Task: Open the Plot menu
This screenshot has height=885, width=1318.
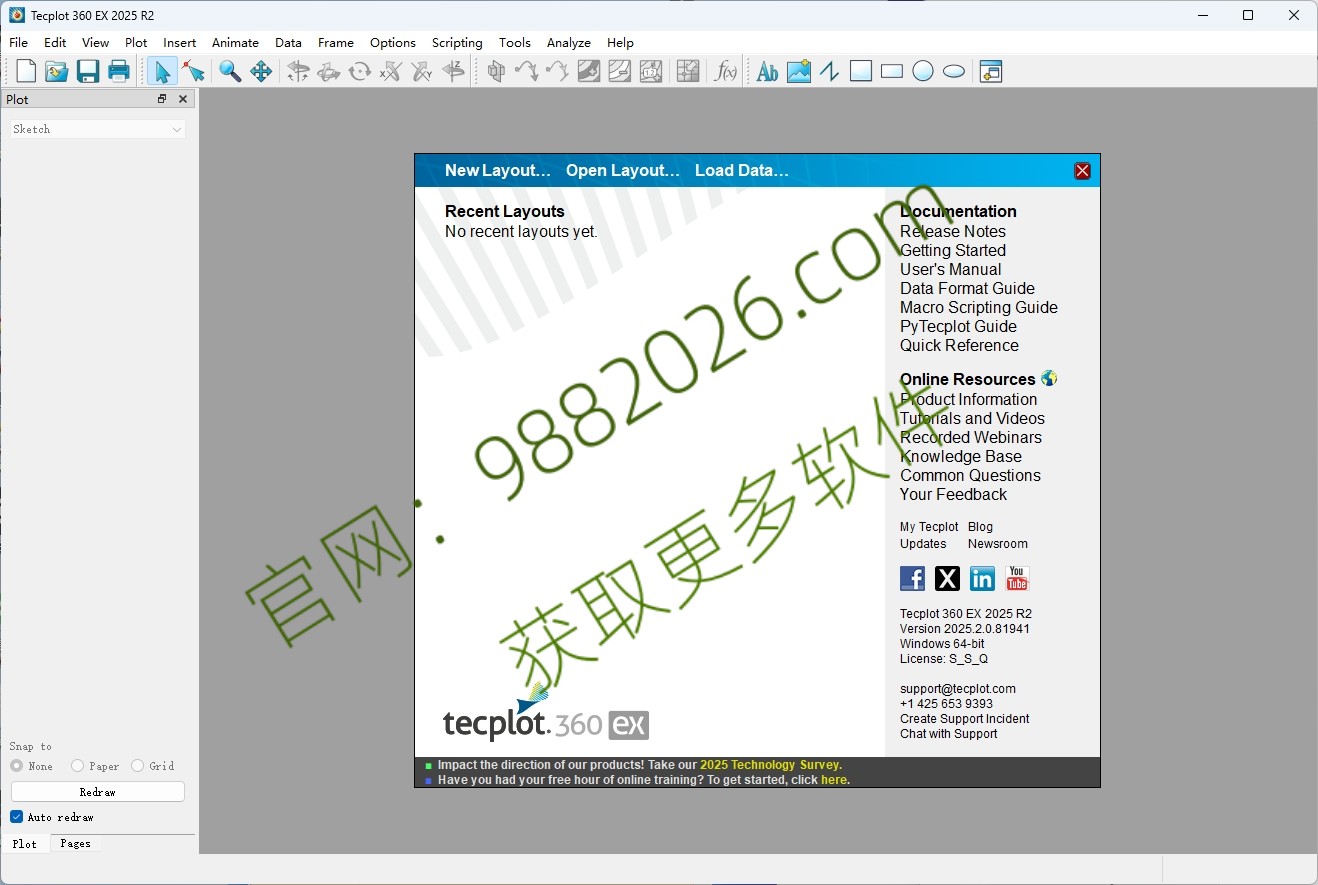Action: pos(136,43)
